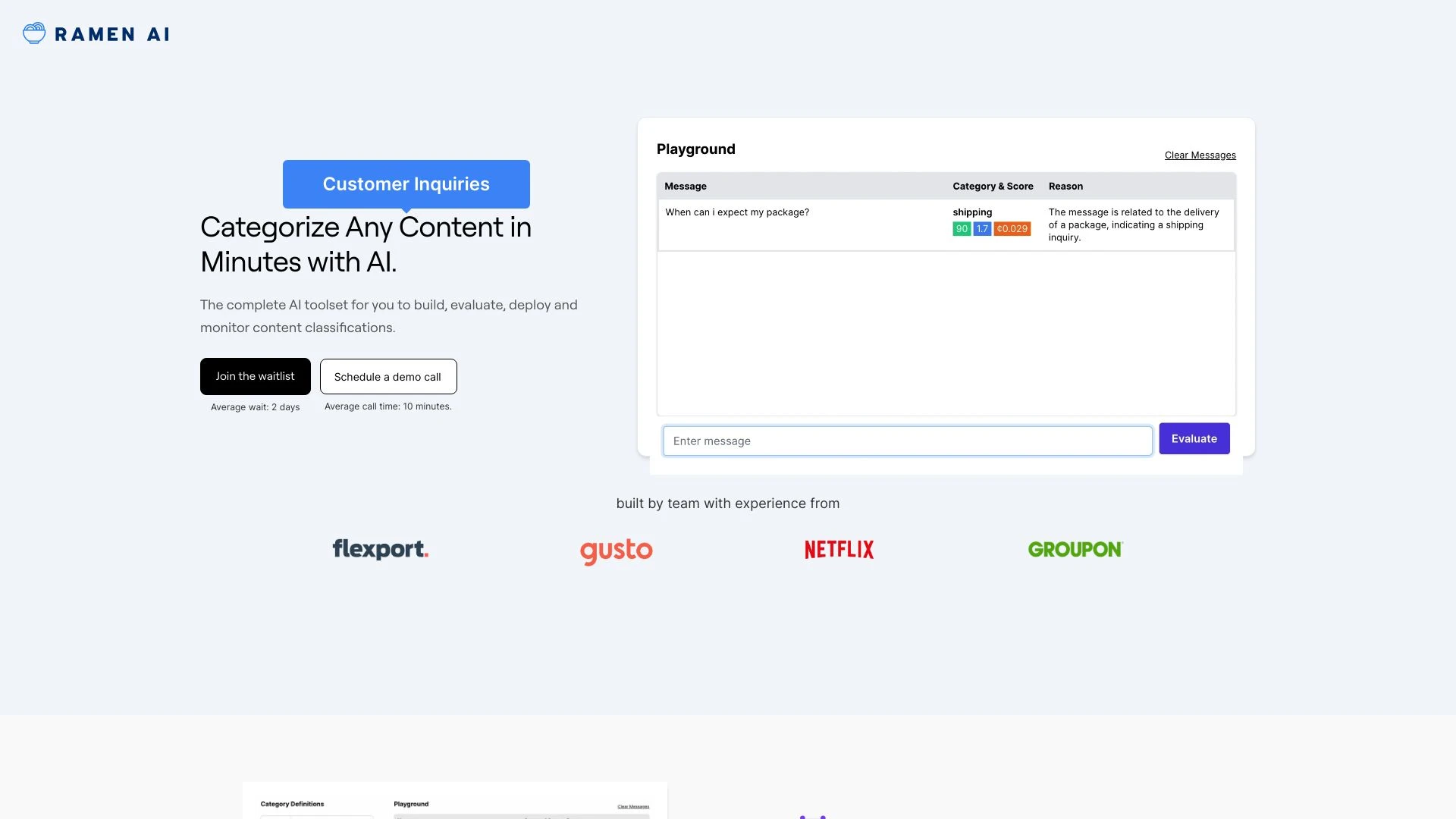Focus the Enter message input field
1456x819 pixels.
click(x=907, y=441)
